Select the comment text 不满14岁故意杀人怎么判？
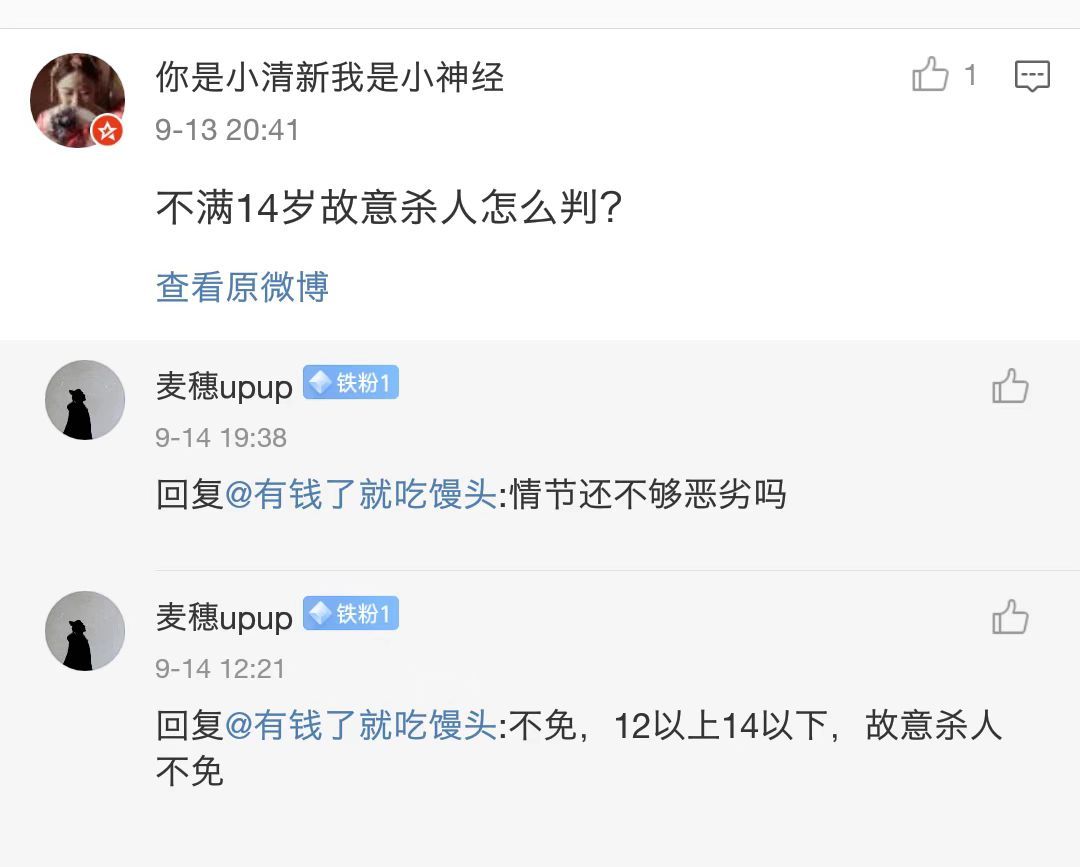 [390, 208]
